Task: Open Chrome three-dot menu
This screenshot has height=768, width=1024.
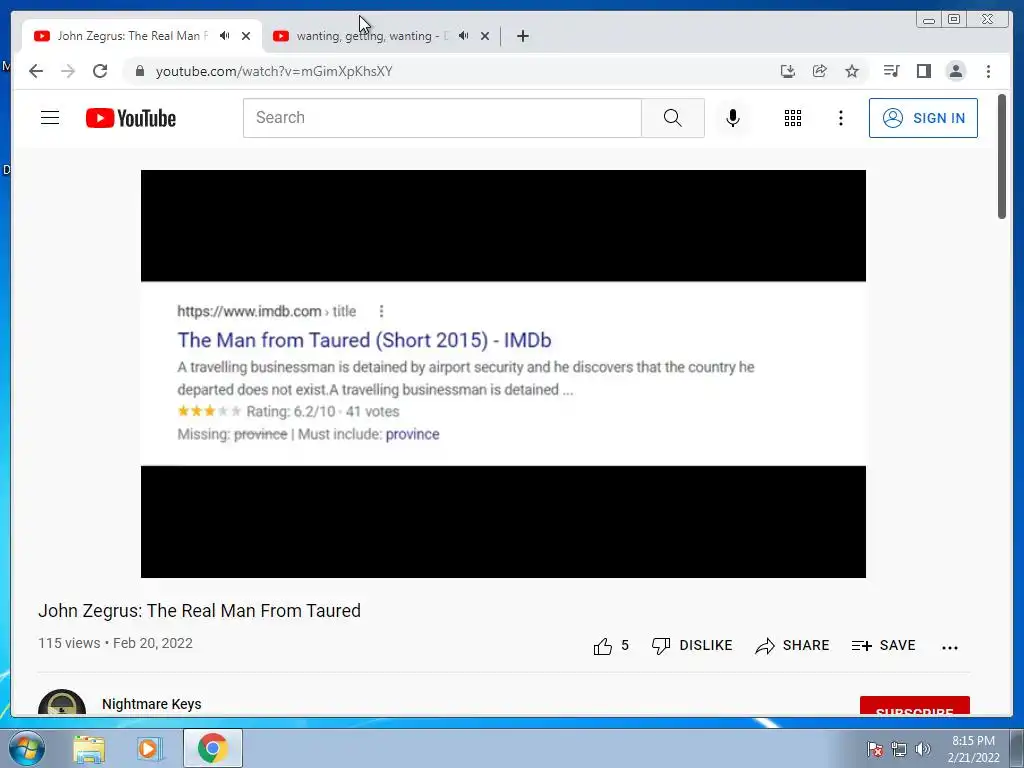Action: click(x=988, y=71)
